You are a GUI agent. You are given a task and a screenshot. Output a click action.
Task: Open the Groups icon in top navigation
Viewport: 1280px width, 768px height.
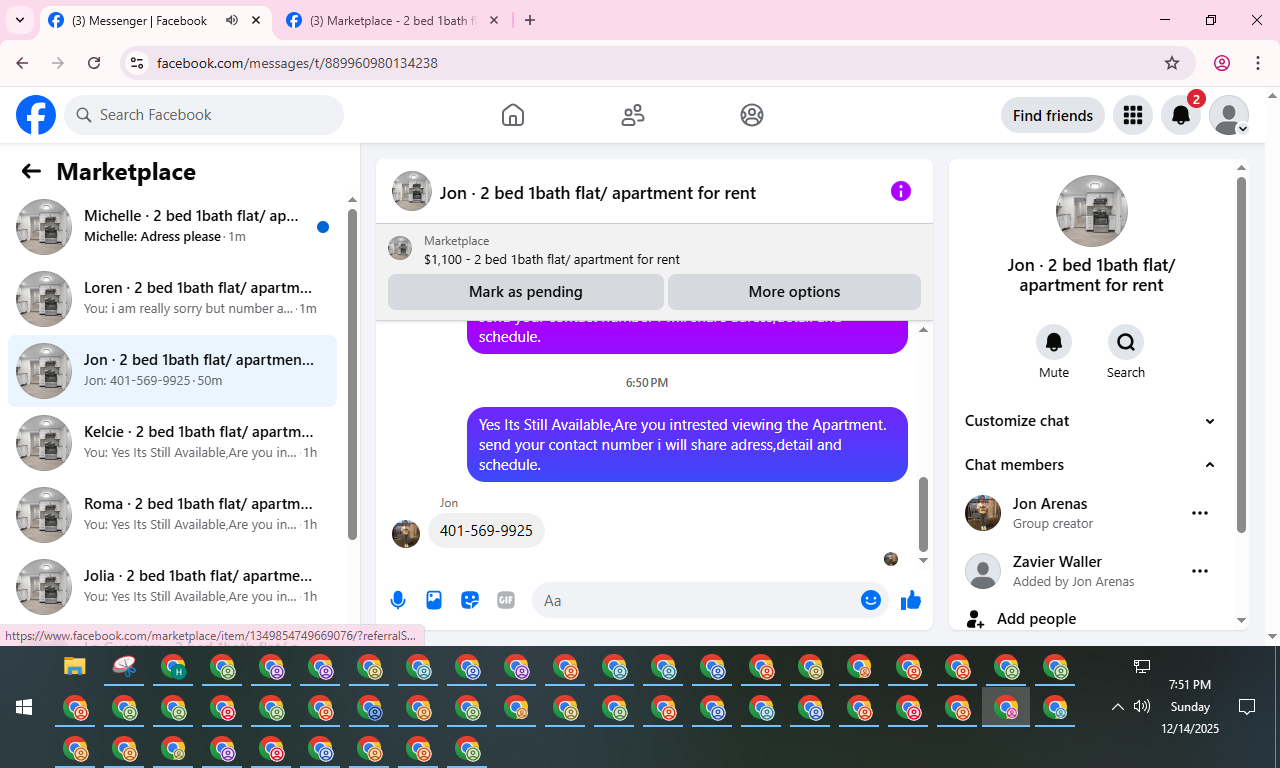tap(752, 115)
